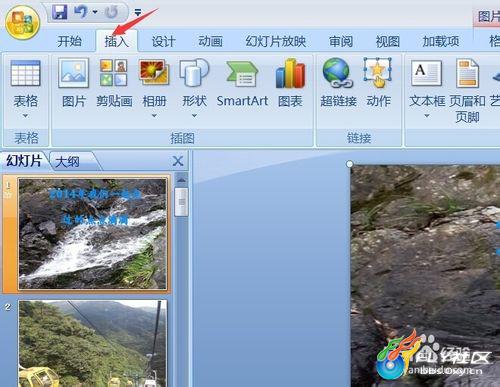Click the Office button logo
500x387 pixels.
click(23, 23)
